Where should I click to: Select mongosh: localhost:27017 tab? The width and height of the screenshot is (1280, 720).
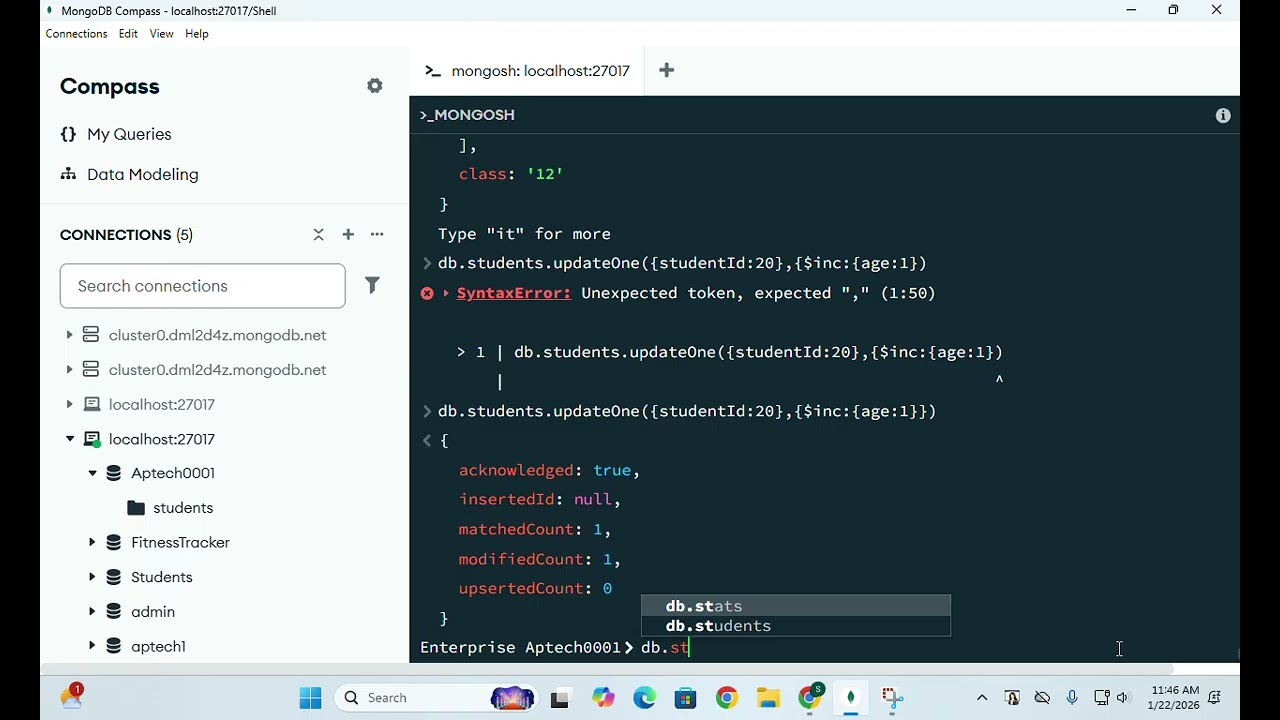527,71
